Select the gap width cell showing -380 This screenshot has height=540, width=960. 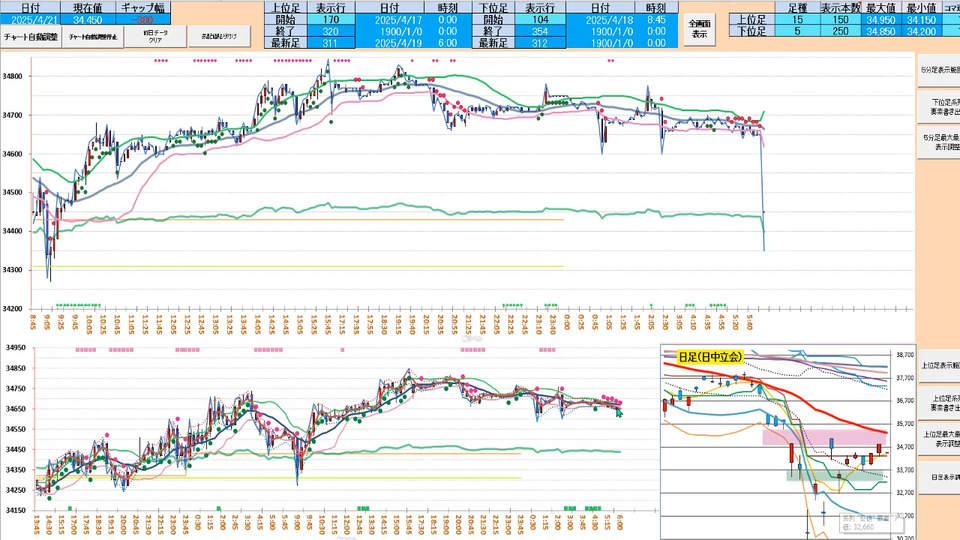pos(143,20)
